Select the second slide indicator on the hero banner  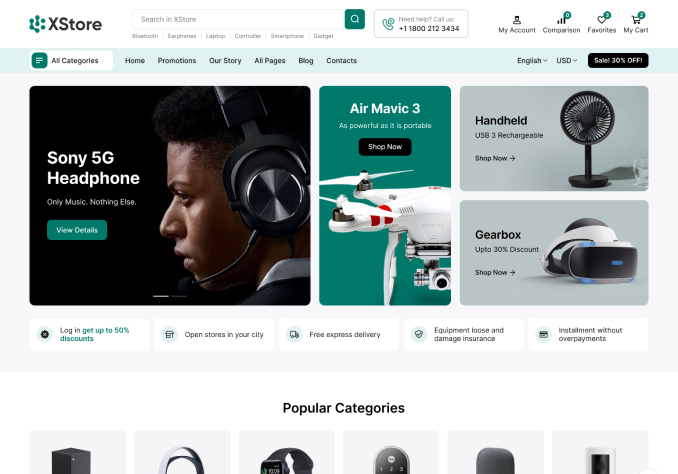[179, 296]
